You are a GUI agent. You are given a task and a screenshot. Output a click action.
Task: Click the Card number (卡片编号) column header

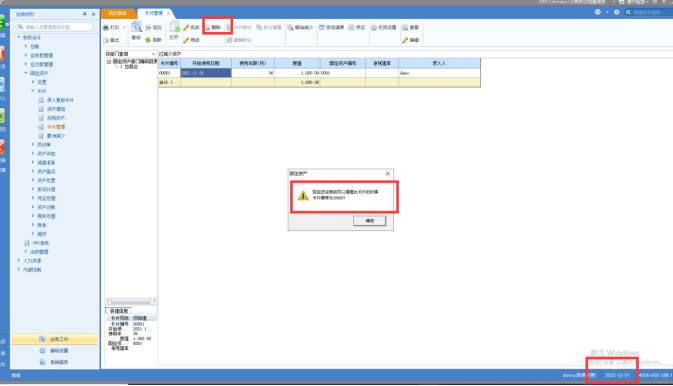[x=169, y=63]
